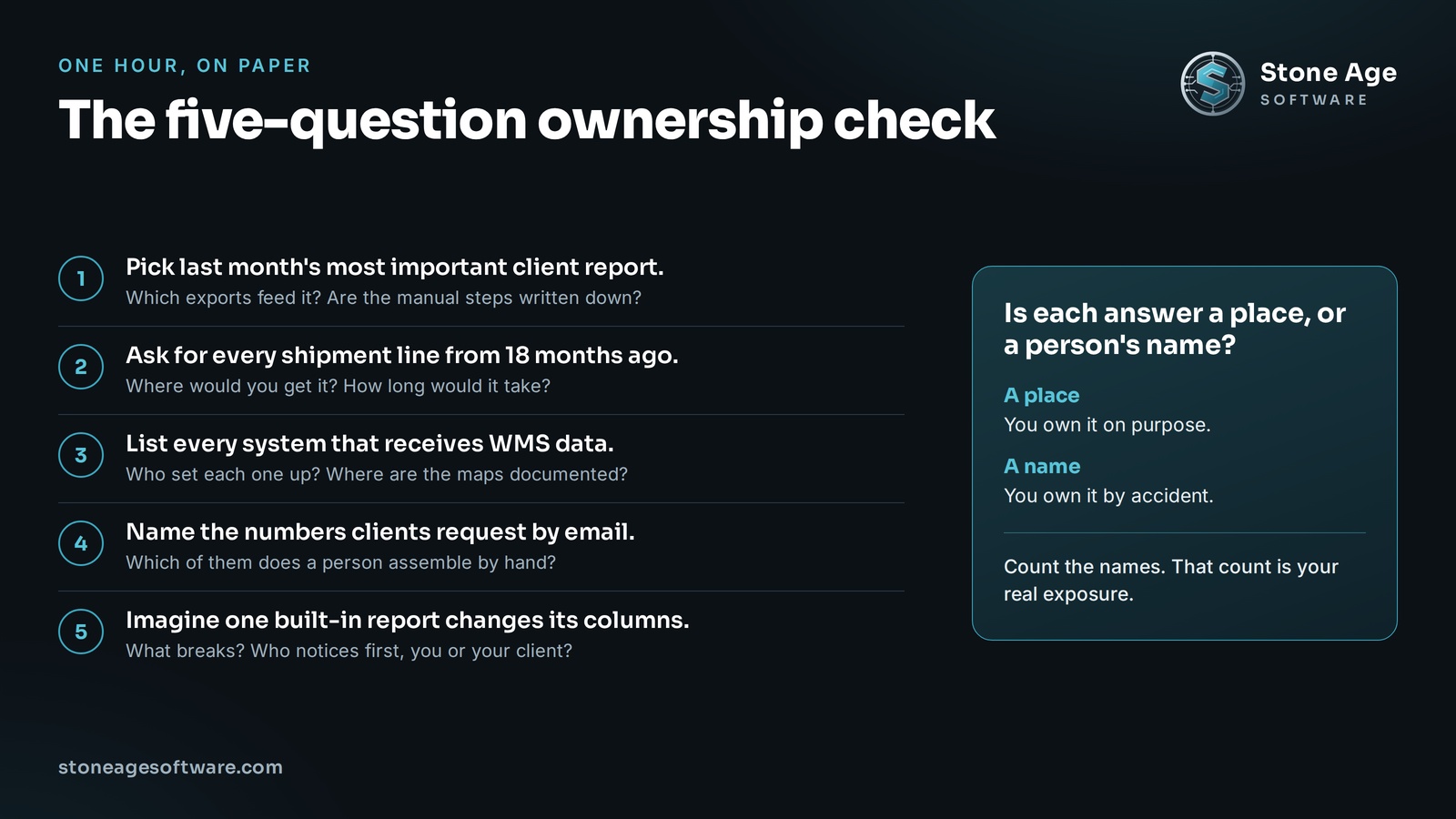Click the 'The five-question ownership check' title
The height and width of the screenshot is (819, 1456).
pyautogui.click(x=527, y=120)
